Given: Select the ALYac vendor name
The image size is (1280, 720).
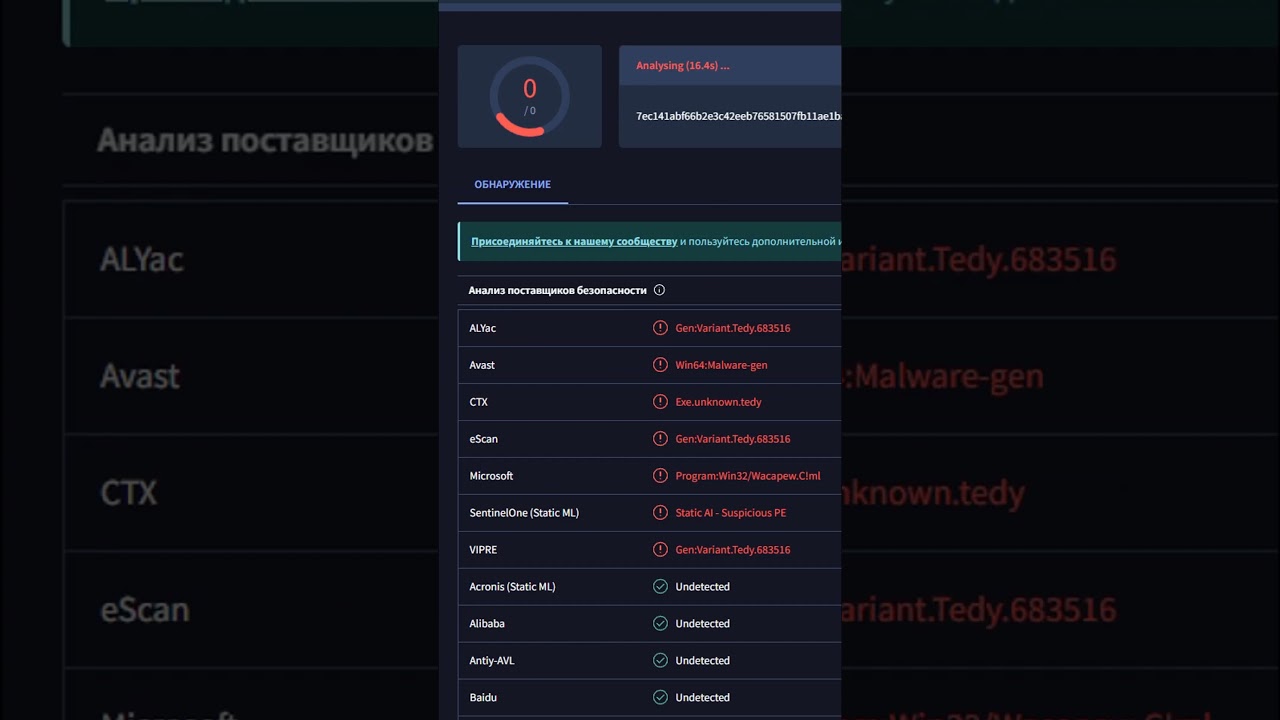Looking at the screenshot, I should click(483, 328).
